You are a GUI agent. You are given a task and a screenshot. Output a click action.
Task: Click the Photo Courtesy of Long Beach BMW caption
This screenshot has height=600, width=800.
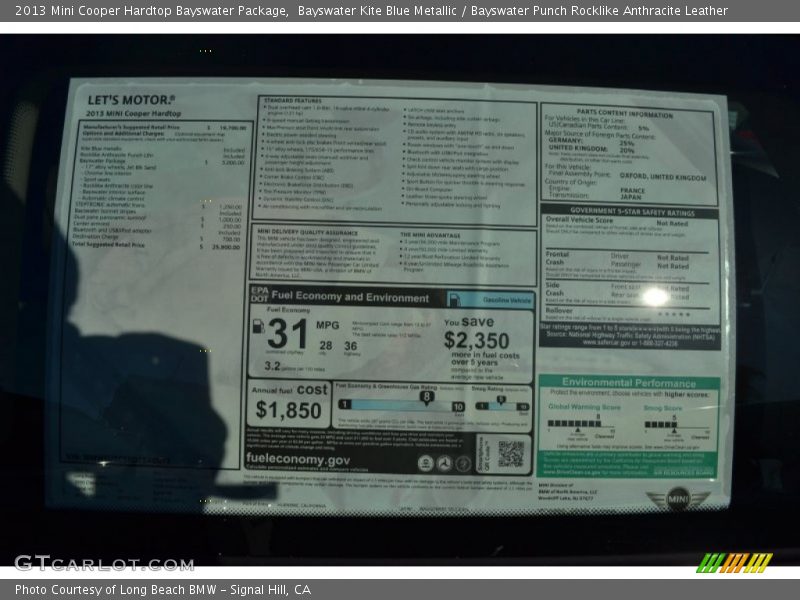(163, 590)
